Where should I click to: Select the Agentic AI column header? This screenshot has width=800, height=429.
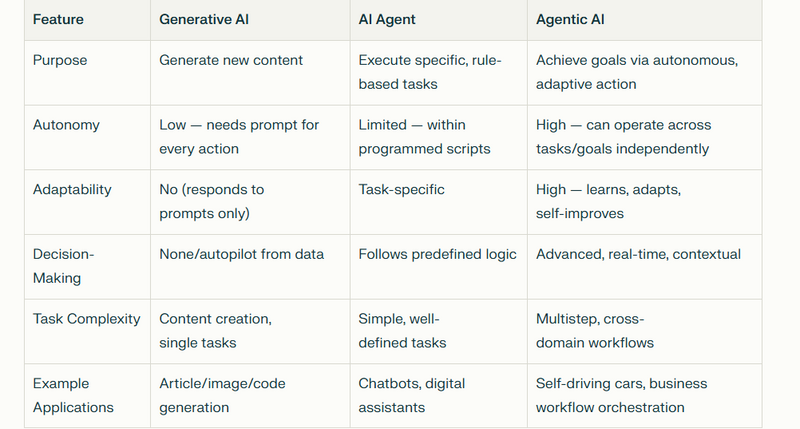pyautogui.click(x=570, y=19)
